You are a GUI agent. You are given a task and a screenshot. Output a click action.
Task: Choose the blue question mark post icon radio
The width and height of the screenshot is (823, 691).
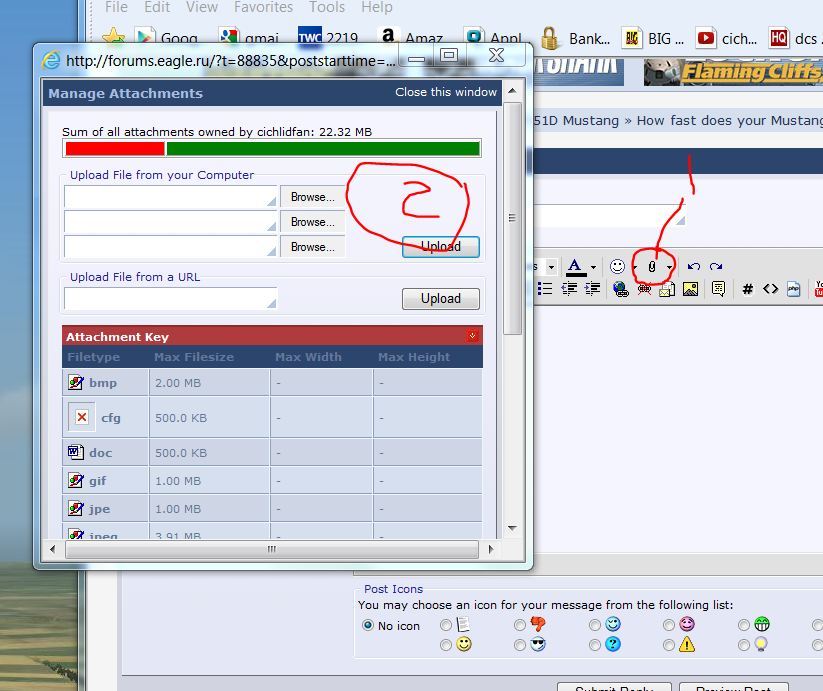[595, 645]
